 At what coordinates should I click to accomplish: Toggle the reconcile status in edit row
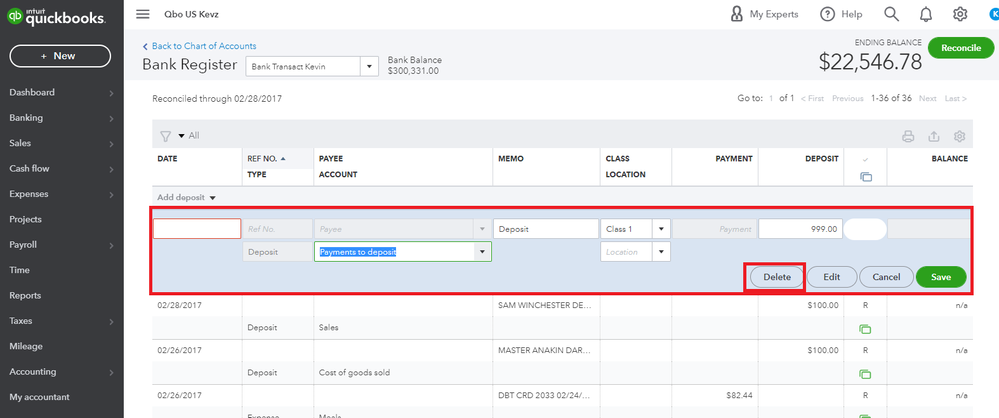pos(865,229)
